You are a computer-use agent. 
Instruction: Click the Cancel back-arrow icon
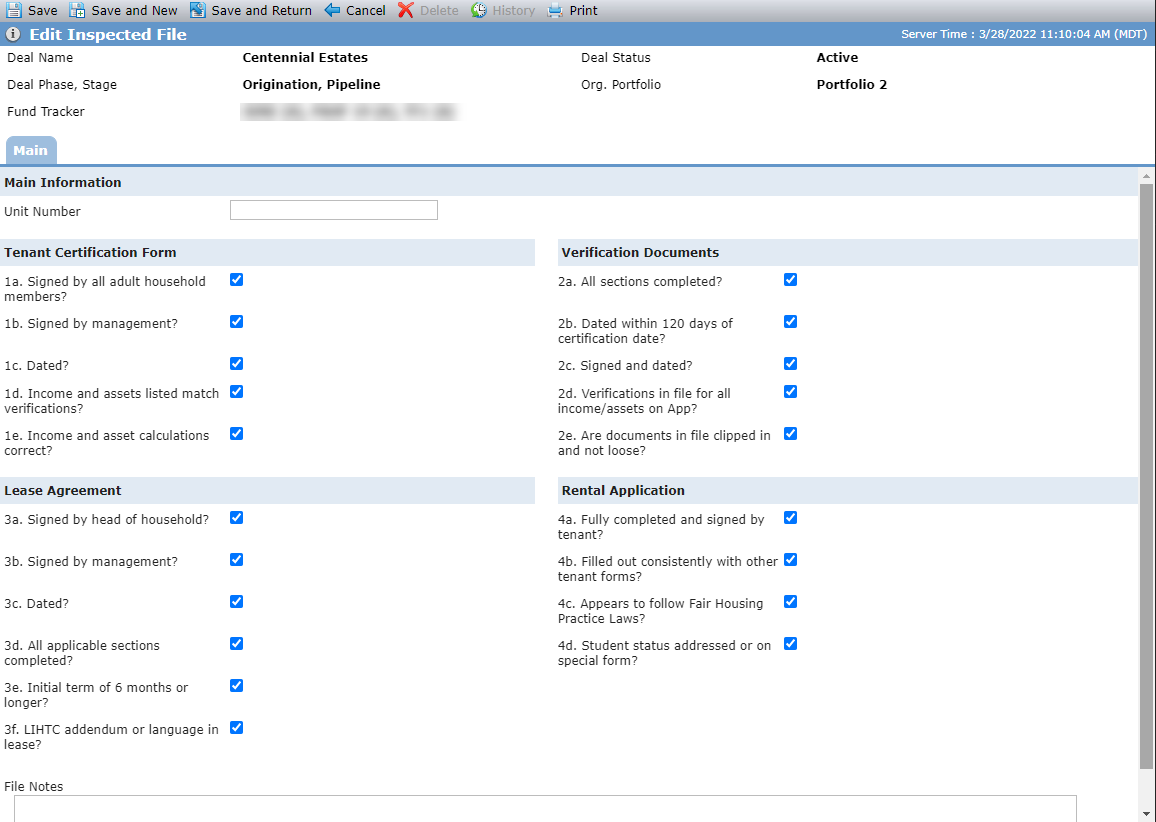332,10
